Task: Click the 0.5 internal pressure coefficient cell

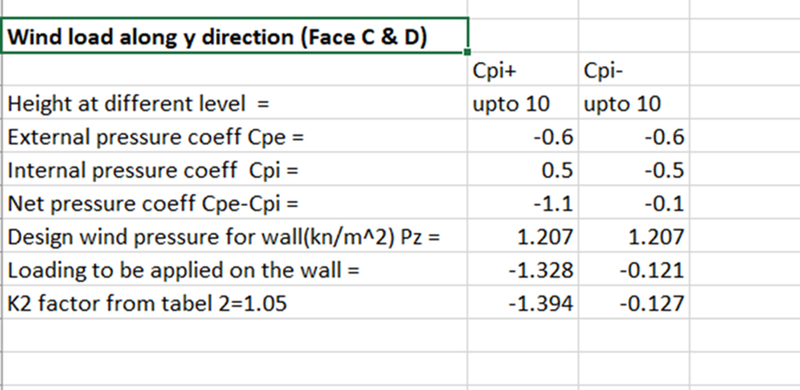Action: 522,169
